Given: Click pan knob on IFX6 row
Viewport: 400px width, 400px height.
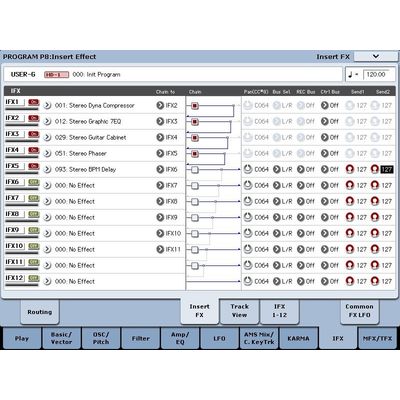Looking at the screenshot, I should tap(248, 185).
